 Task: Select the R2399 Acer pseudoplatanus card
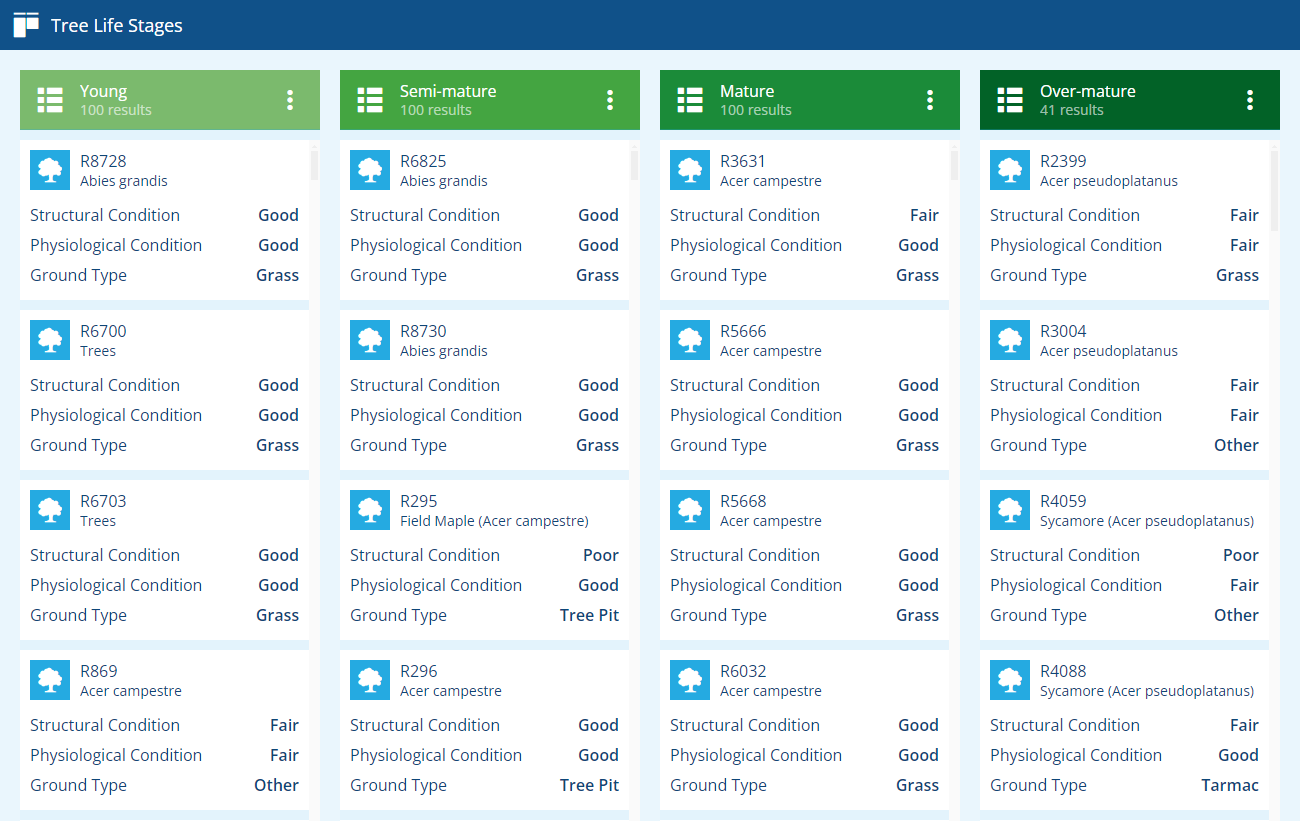(x=1124, y=220)
